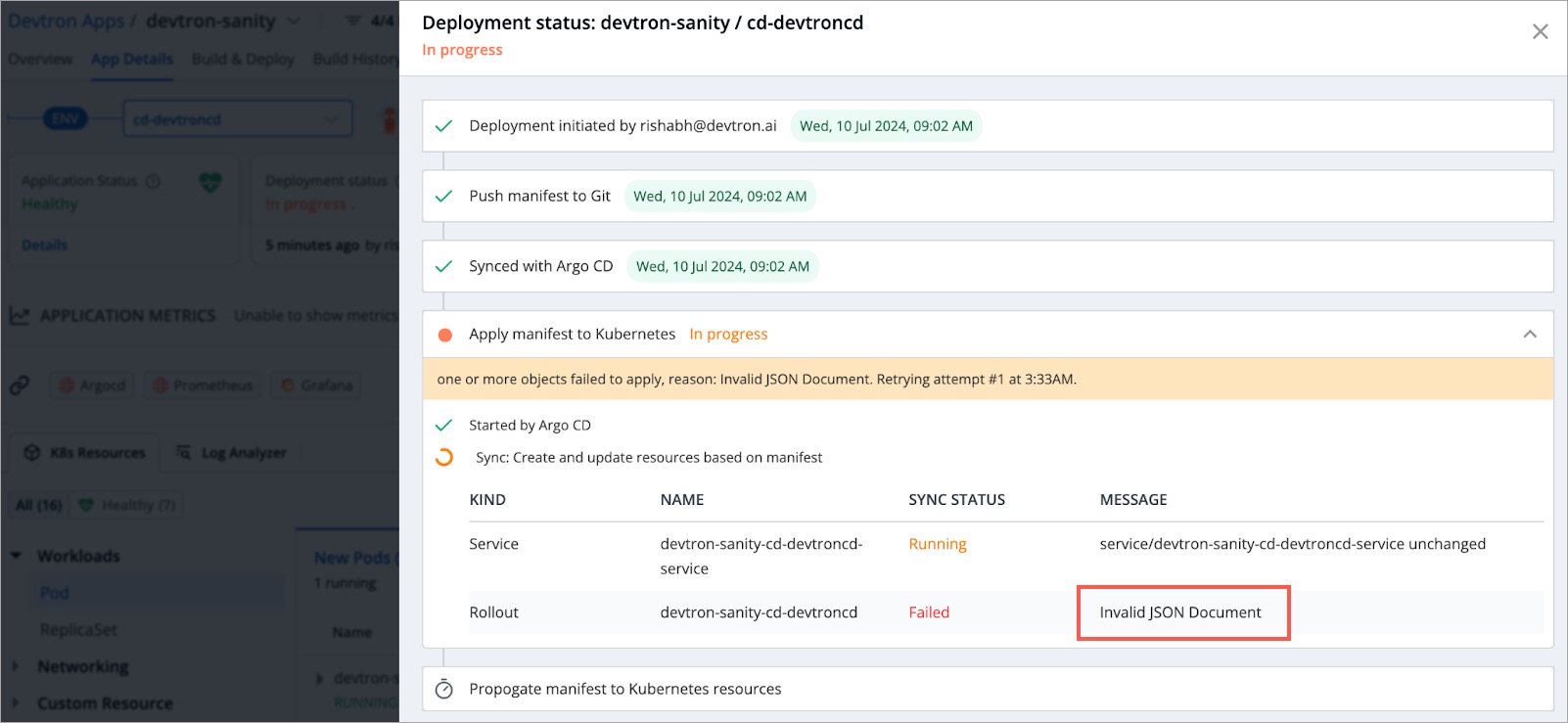Click the Failed sync status for Rollout
Image resolution: width=1568 pixels, height=723 pixels.
(929, 612)
